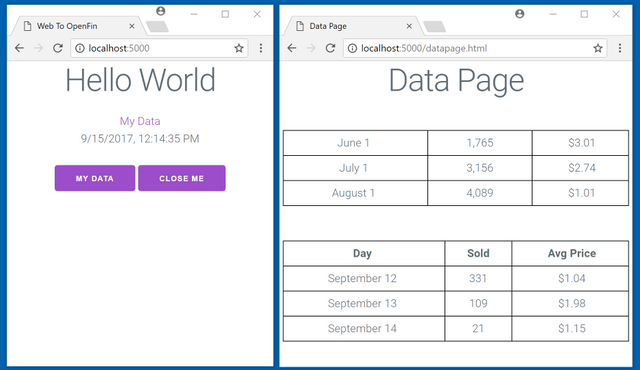Open Chrome menu in Hello World window

point(261,48)
